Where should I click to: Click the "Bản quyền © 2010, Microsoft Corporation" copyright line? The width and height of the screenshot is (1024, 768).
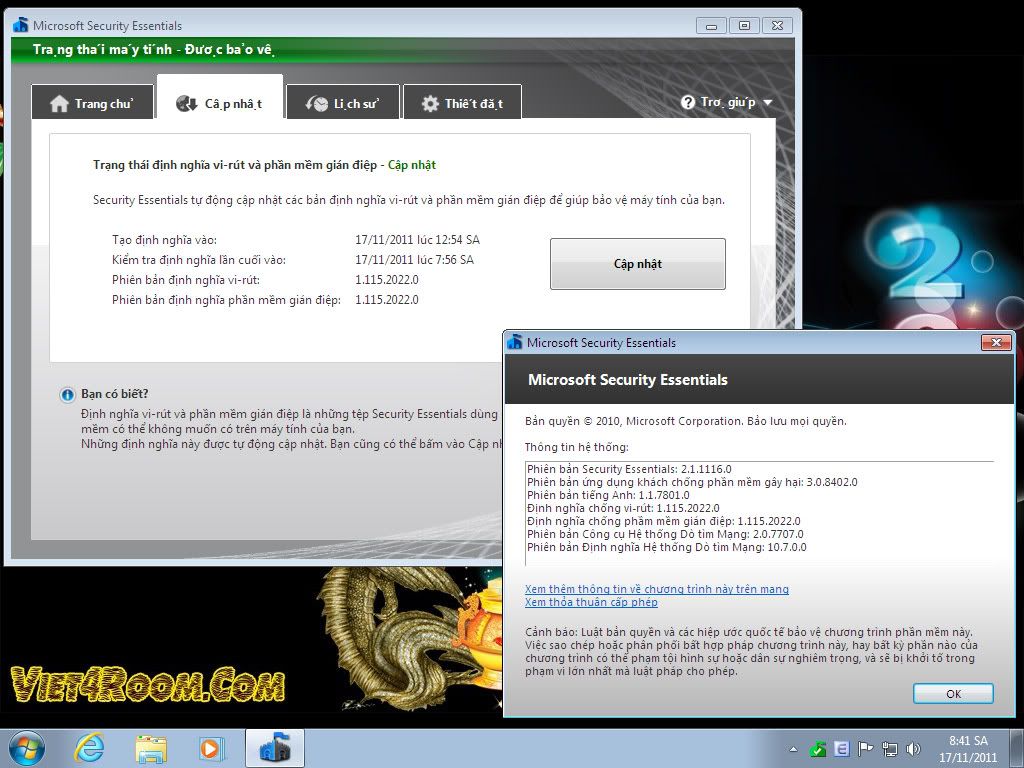click(686, 421)
